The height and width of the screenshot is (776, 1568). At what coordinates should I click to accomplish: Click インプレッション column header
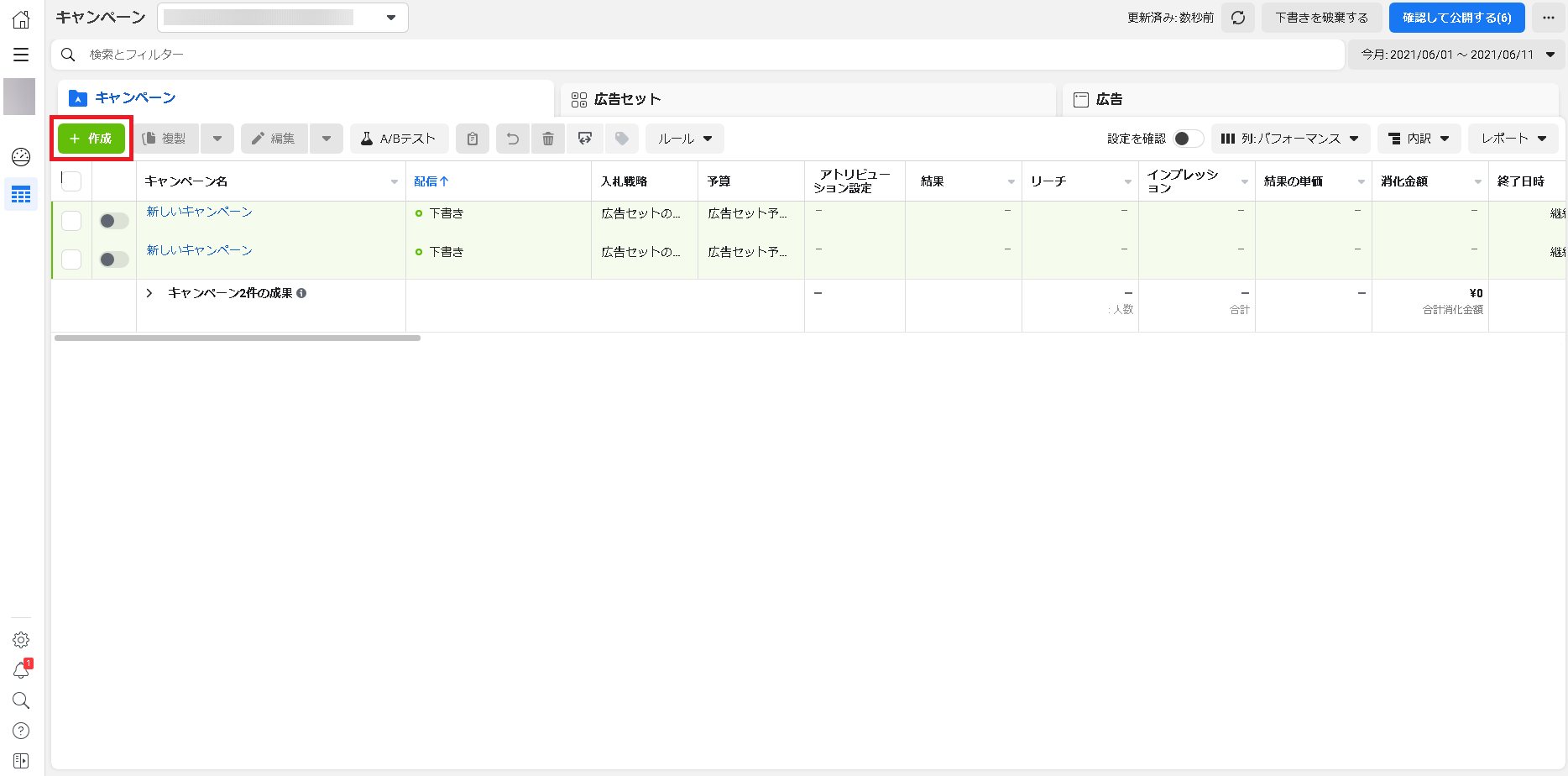1182,181
